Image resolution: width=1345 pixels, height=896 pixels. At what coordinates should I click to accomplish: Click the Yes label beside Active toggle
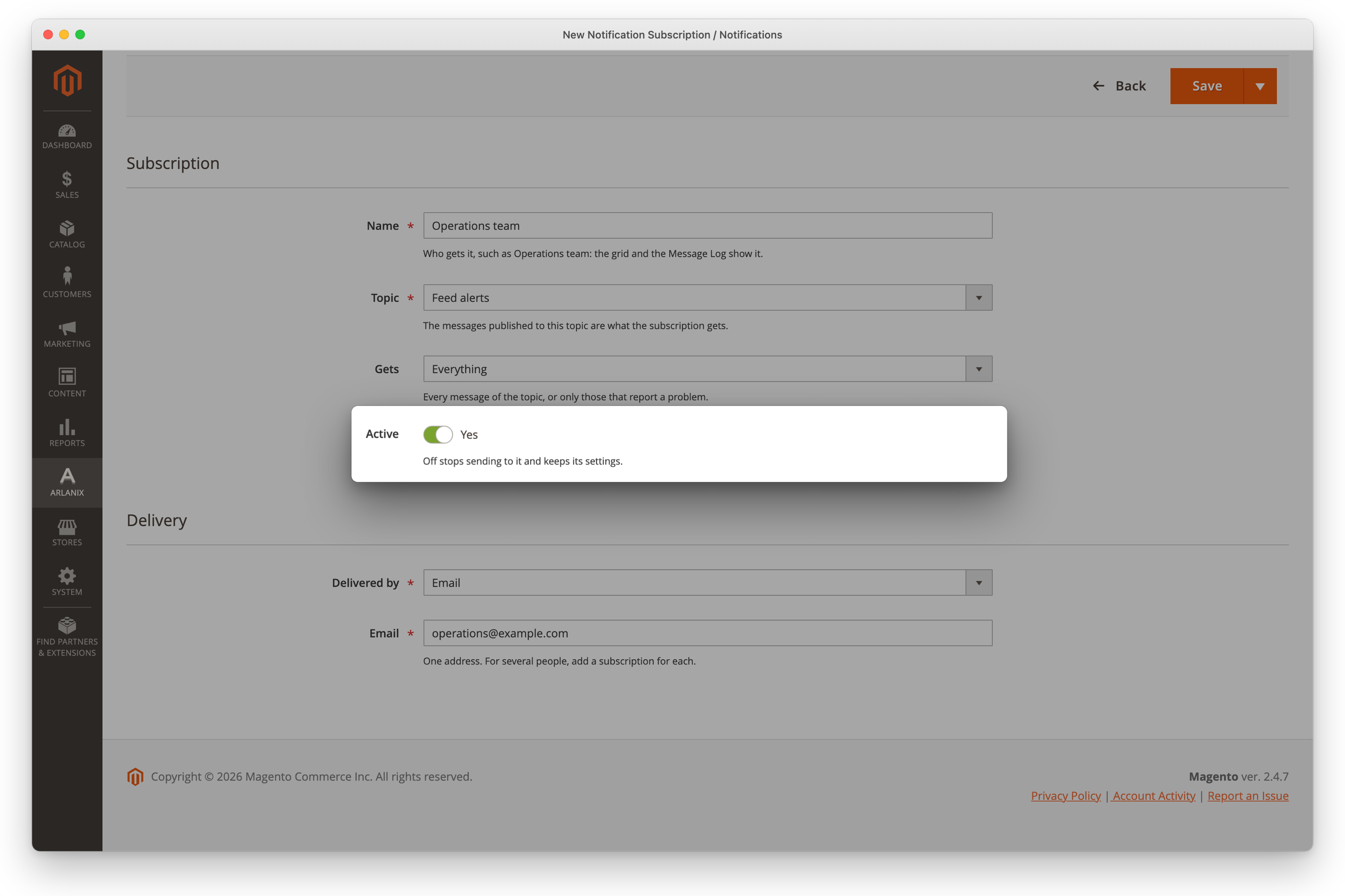tap(468, 435)
